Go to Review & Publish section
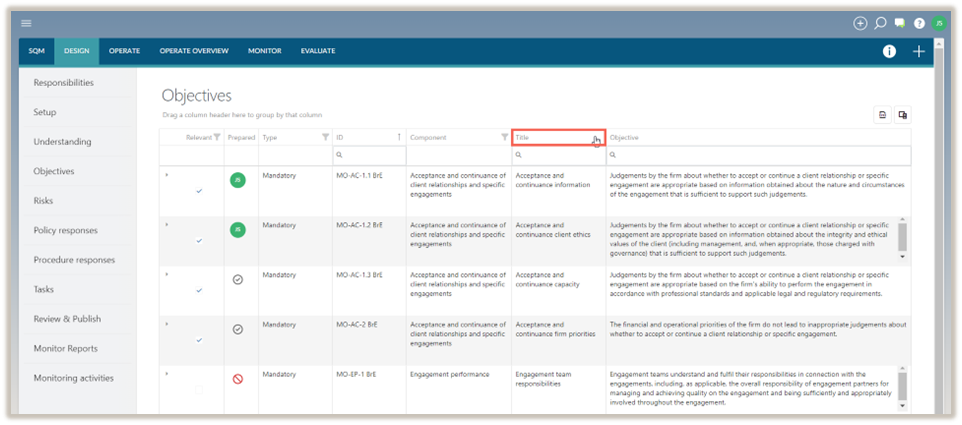Viewport: 962px width, 425px height. point(67,319)
